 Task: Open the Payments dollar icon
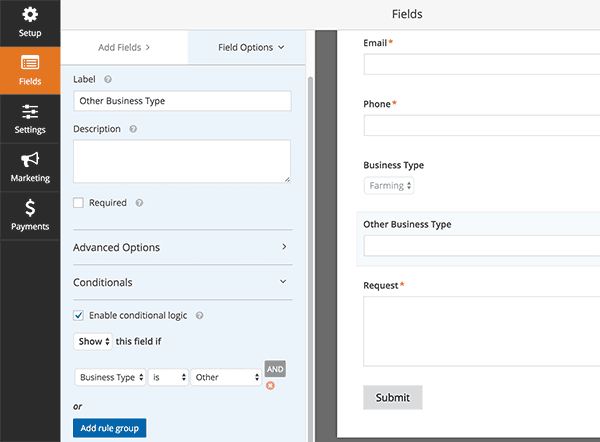point(30,208)
